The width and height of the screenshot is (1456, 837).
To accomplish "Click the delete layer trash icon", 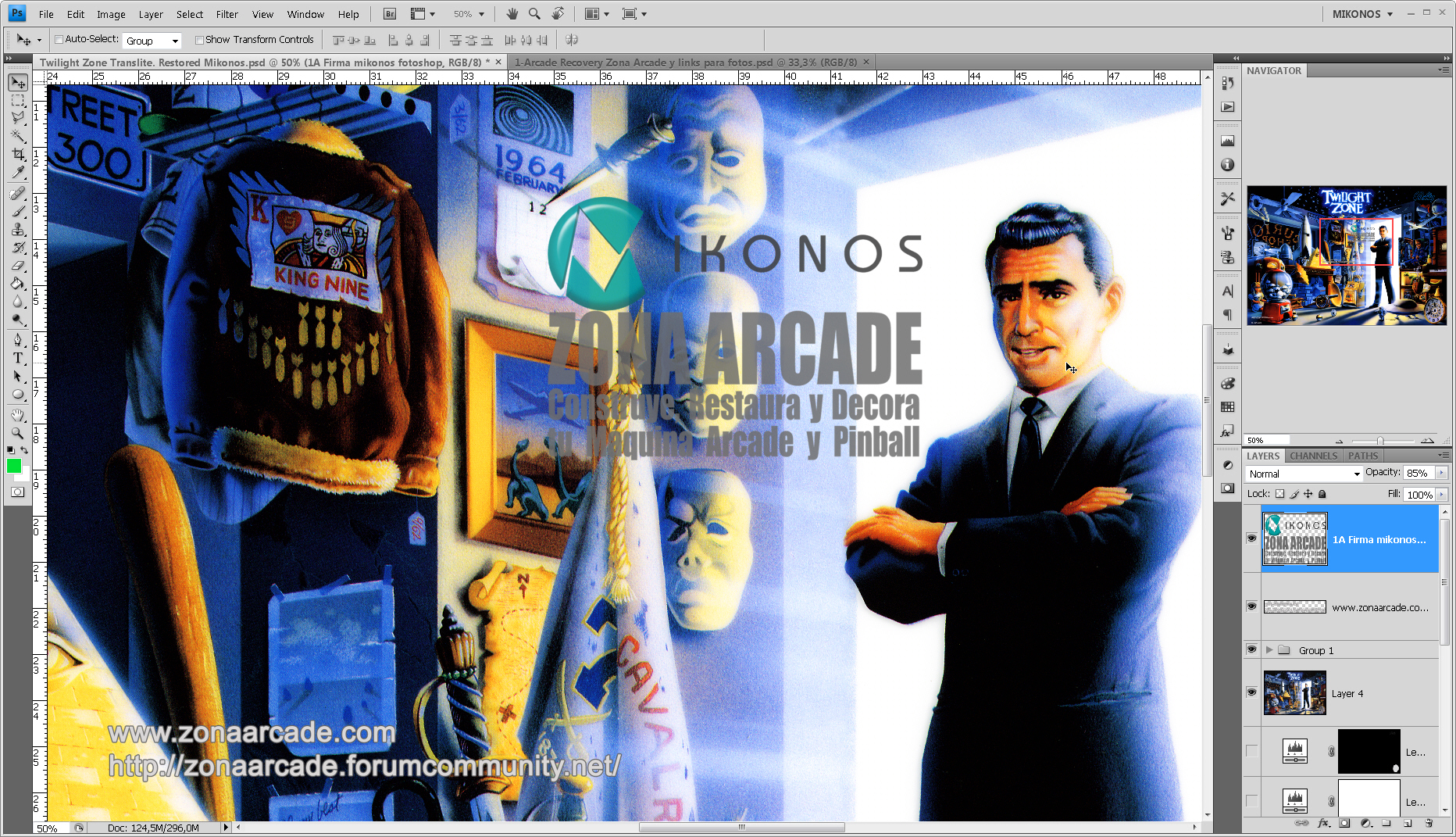I will tap(1429, 823).
